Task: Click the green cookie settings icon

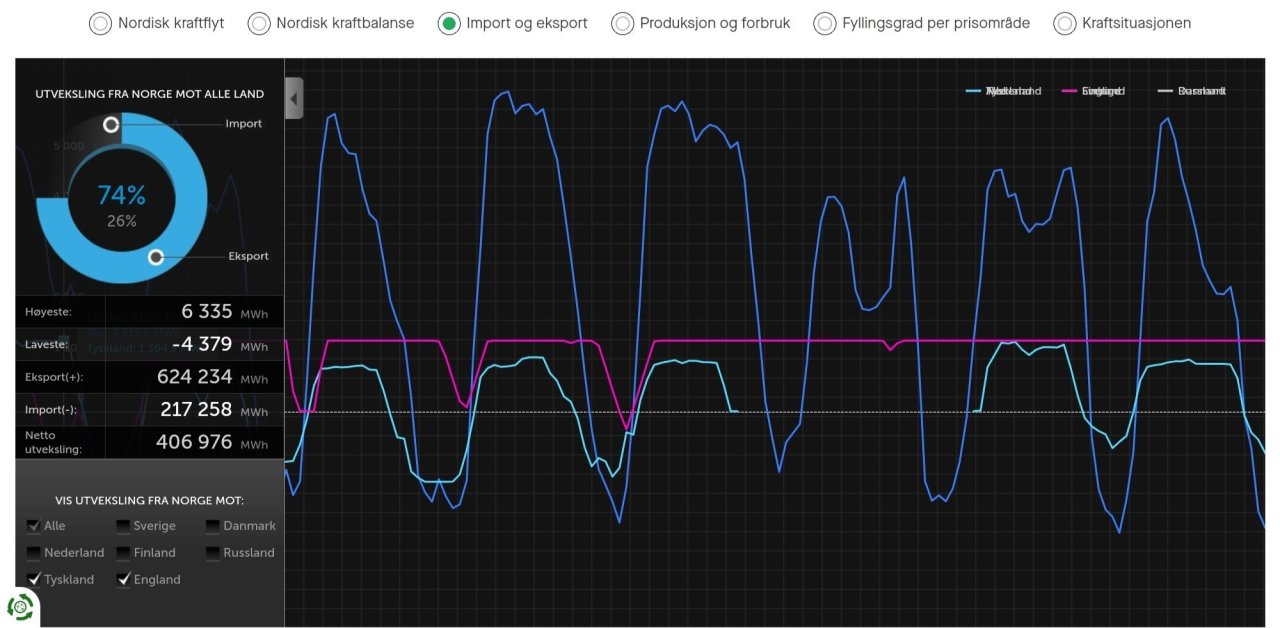Action: pyautogui.click(x=19, y=606)
